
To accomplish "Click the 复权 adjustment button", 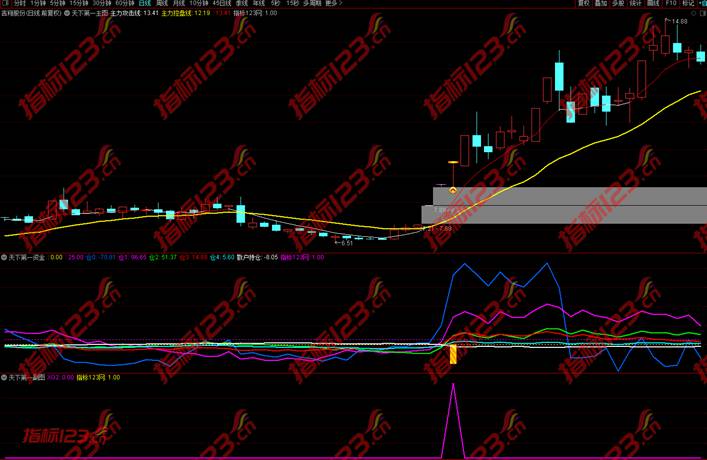I will tap(584, 4).
